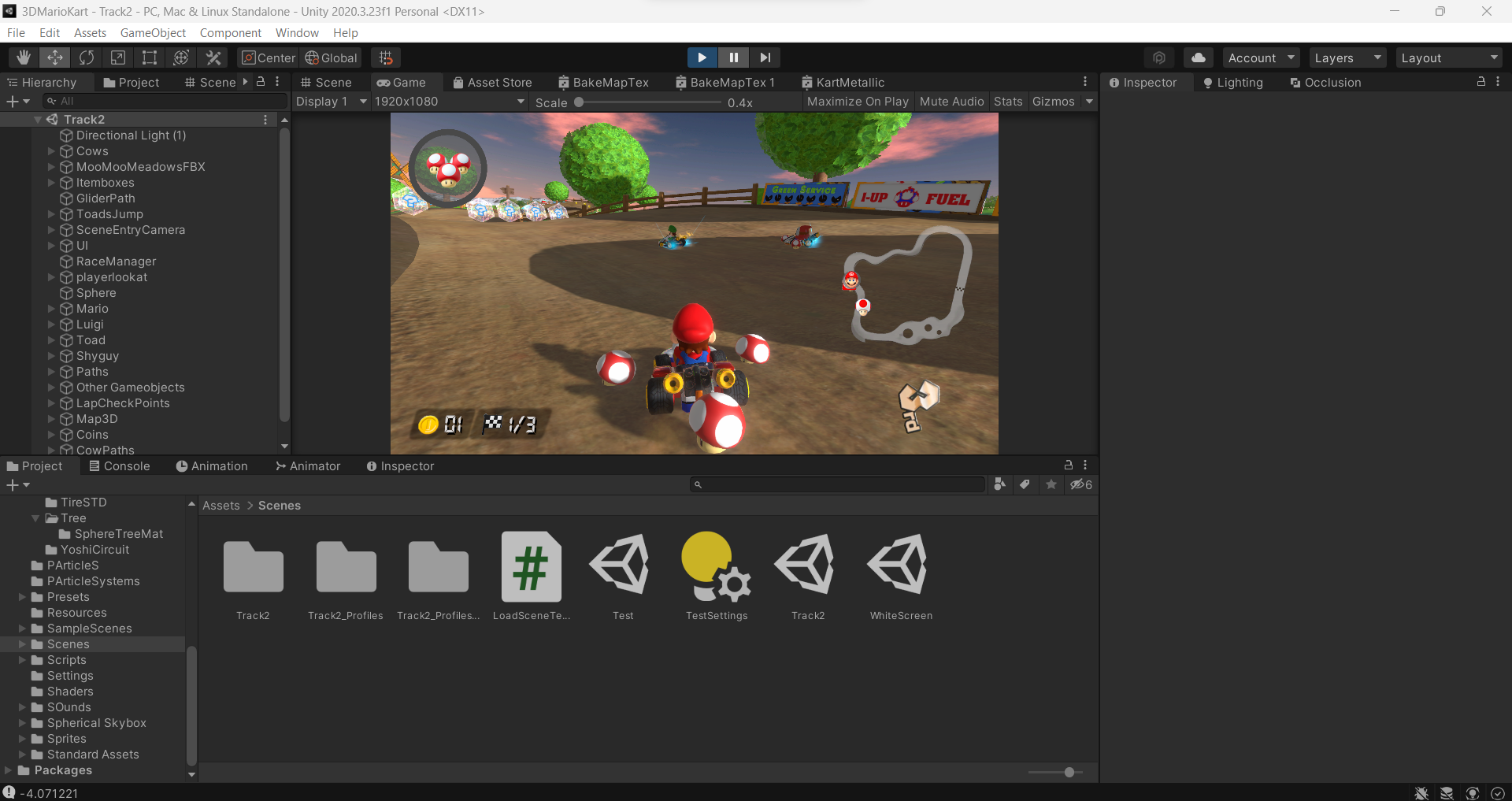Select the TestSettings lighting asset
The height and width of the screenshot is (801, 1512).
(717, 577)
